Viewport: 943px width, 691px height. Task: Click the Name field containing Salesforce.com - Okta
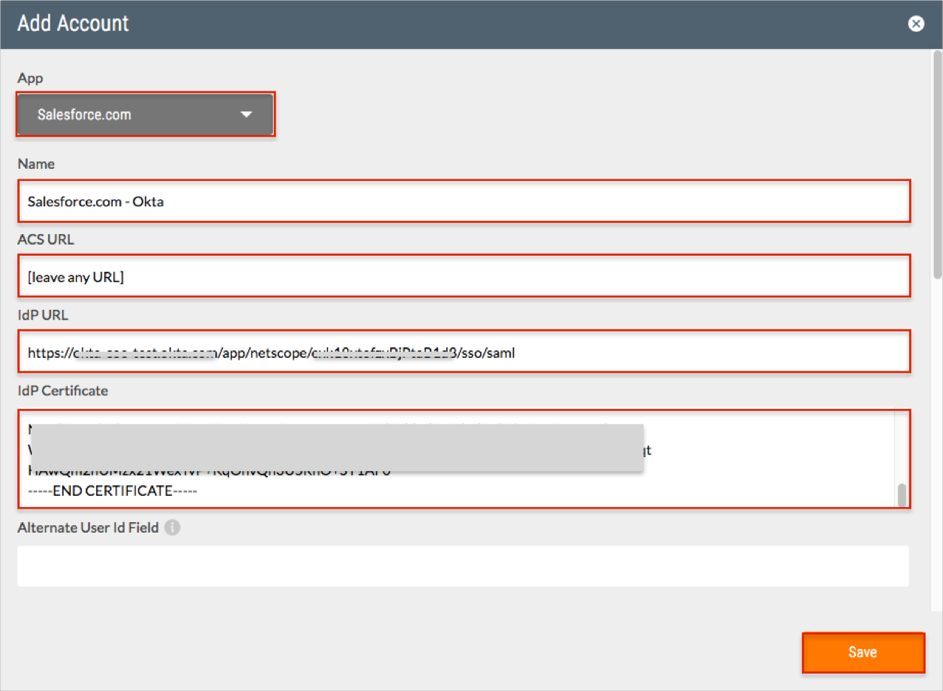point(463,201)
